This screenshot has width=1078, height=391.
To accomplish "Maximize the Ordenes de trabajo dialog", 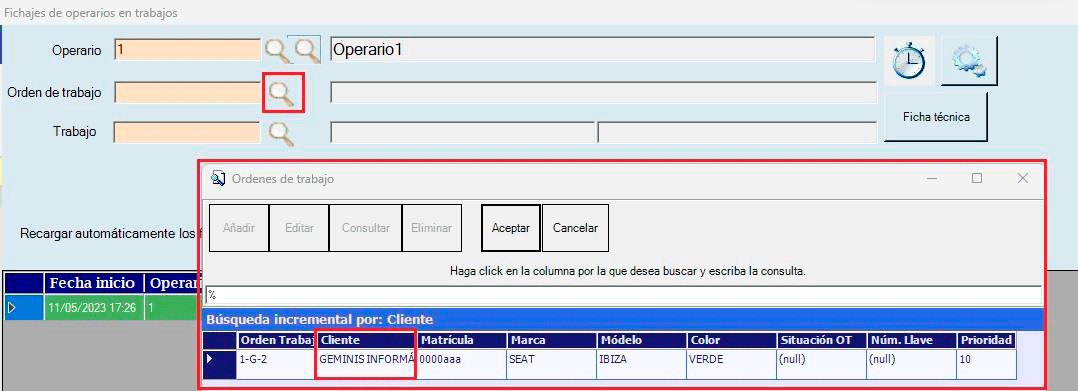I will pyautogui.click(x=977, y=179).
